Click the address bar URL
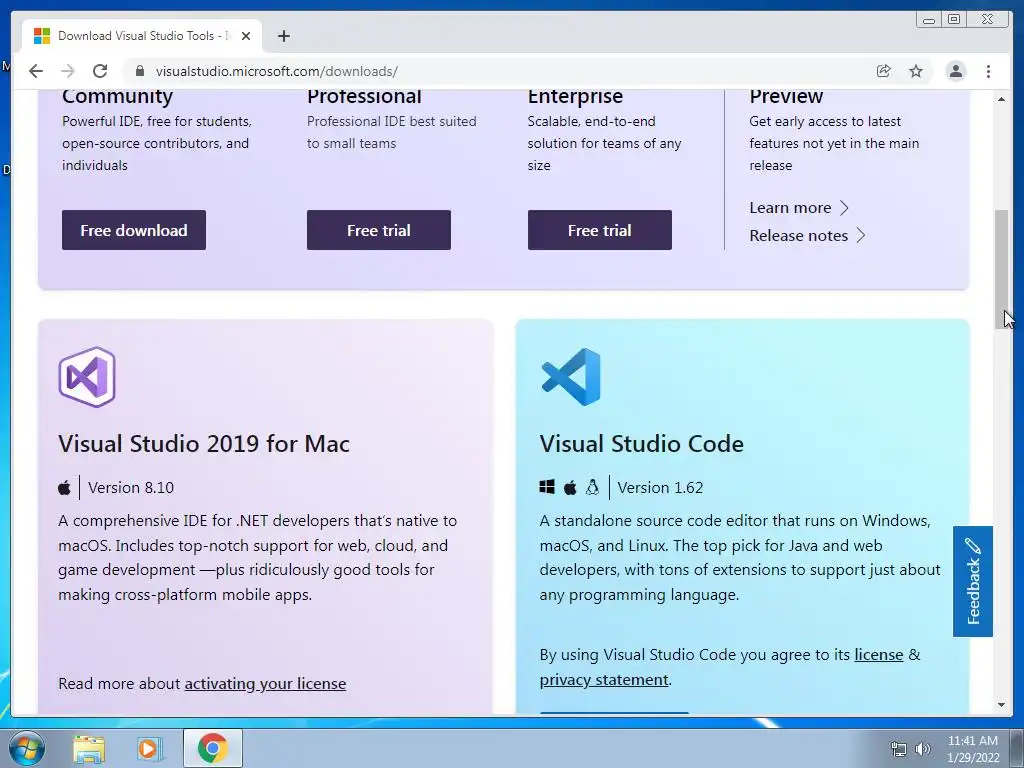This screenshot has width=1024, height=768. coord(276,71)
